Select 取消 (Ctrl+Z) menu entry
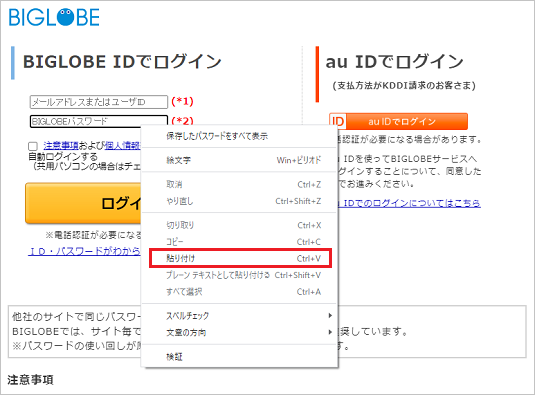The width and height of the screenshot is (535, 395). (239, 184)
